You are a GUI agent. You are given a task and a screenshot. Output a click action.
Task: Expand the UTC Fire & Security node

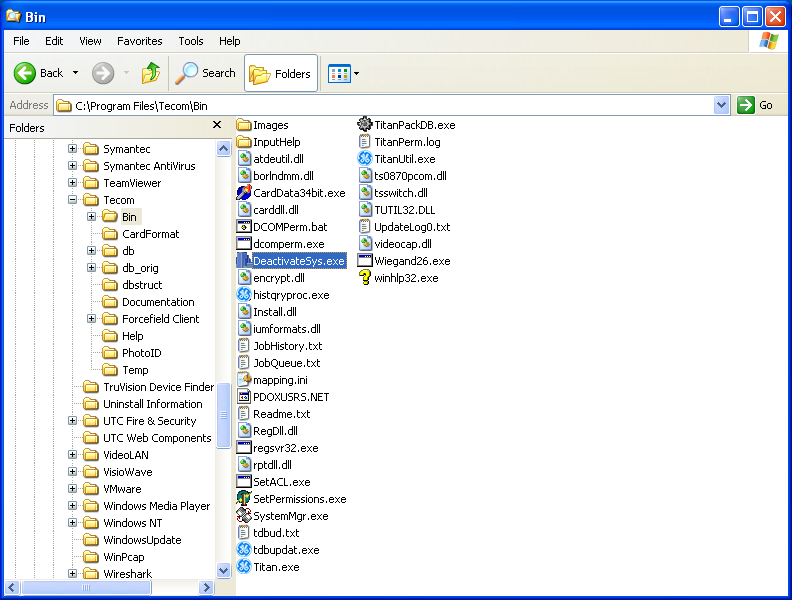click(x=73, y=421)
